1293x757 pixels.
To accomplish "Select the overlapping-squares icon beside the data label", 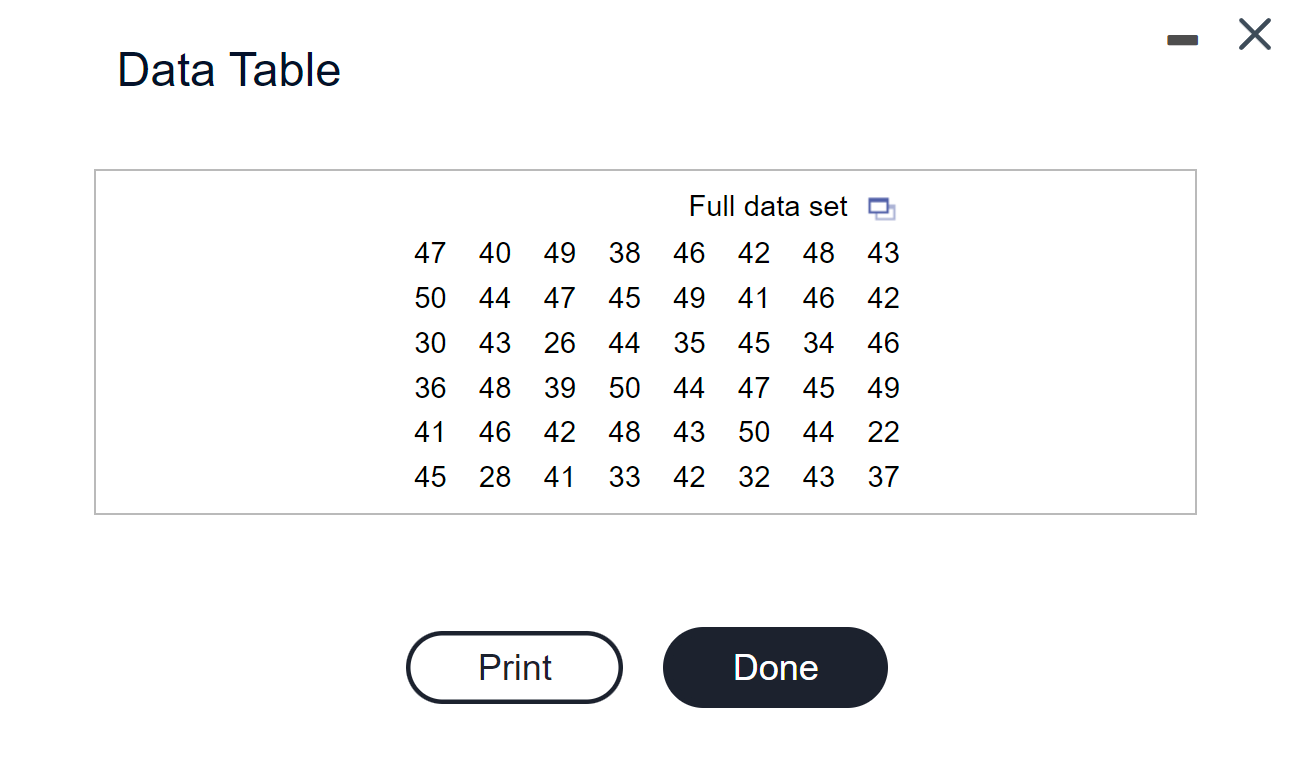I will [x=881, y=207].
